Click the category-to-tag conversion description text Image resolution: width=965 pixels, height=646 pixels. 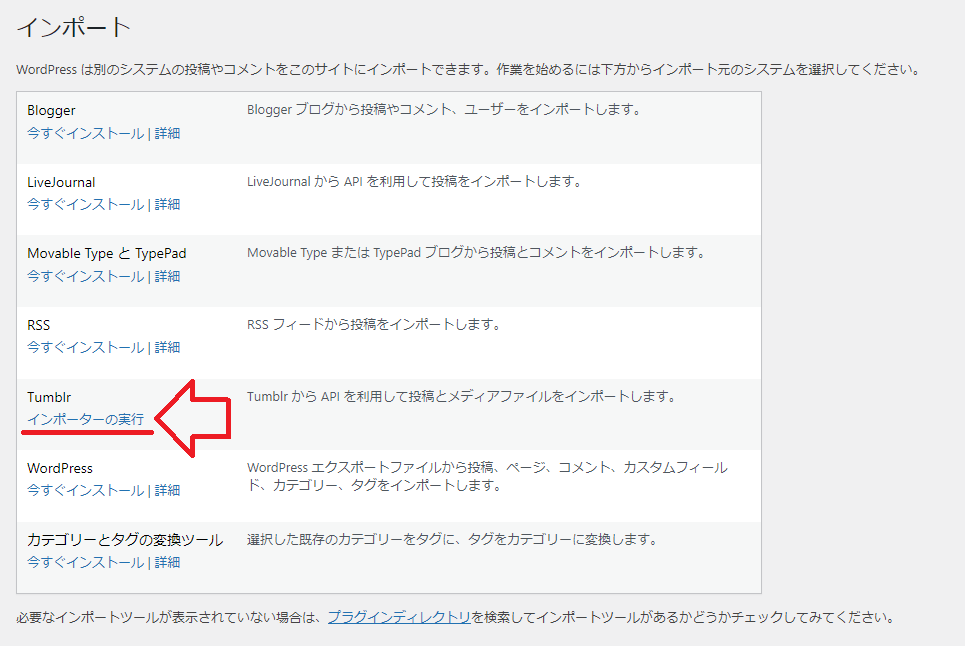[452, 540]
